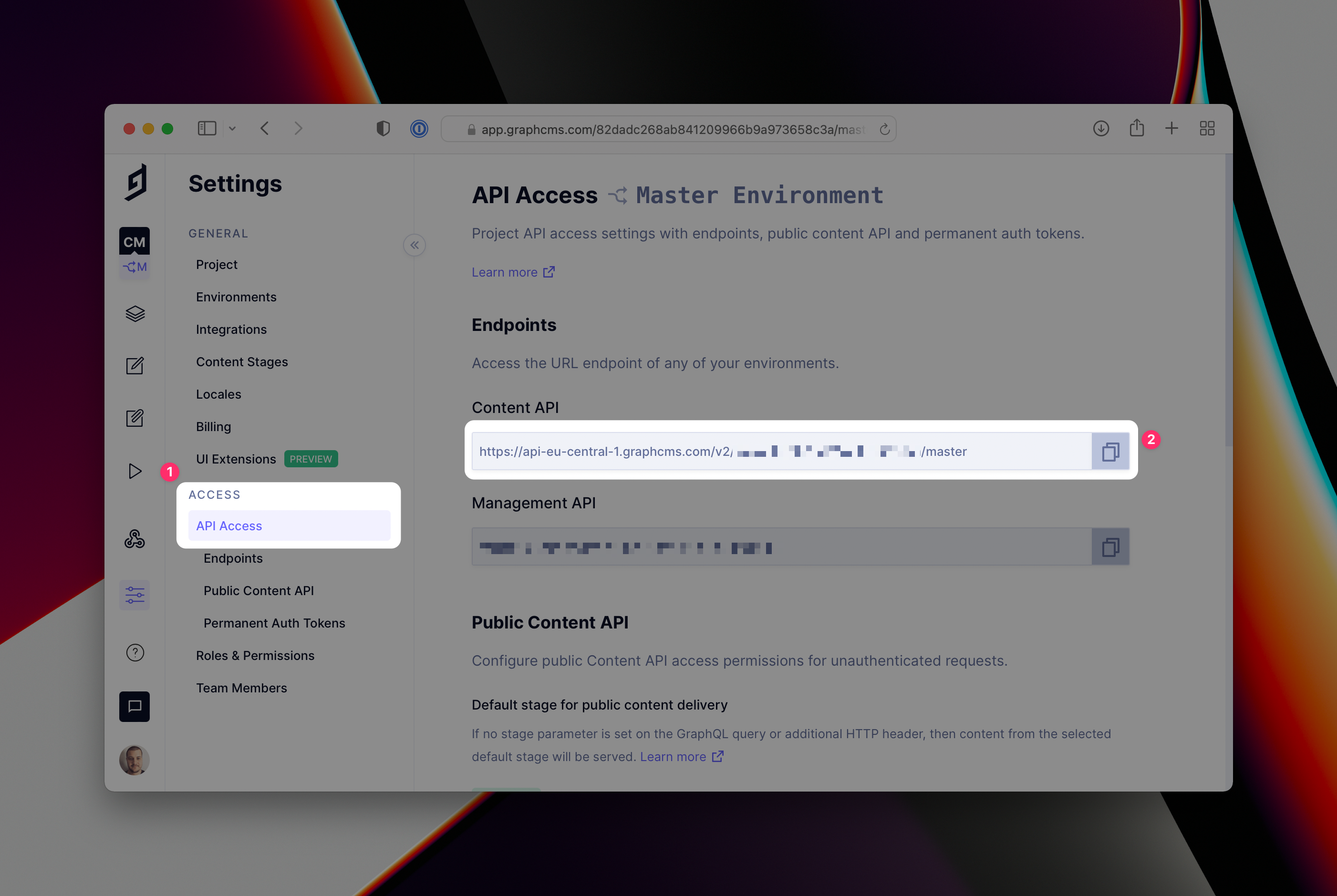This screenshot has width=1337, height=896.
Task: Click the Safari address bar
Action: (669, 129)
